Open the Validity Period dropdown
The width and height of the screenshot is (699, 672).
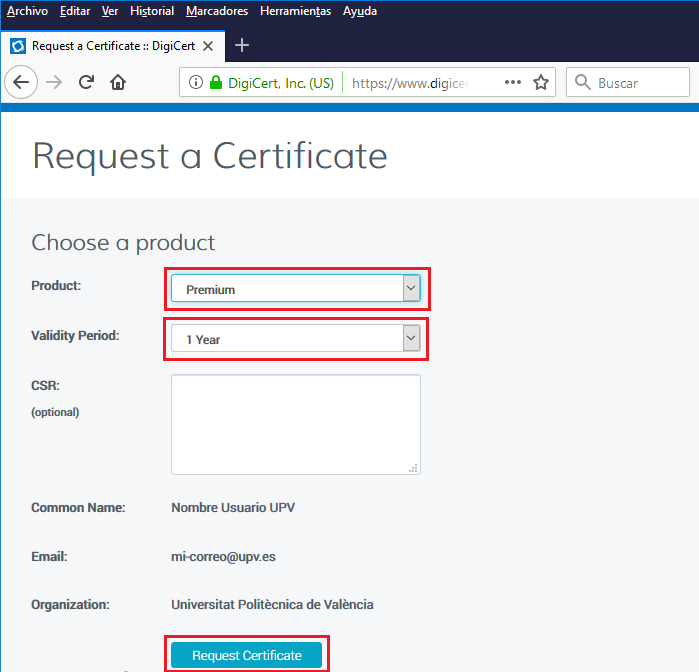tap(295, 339)
